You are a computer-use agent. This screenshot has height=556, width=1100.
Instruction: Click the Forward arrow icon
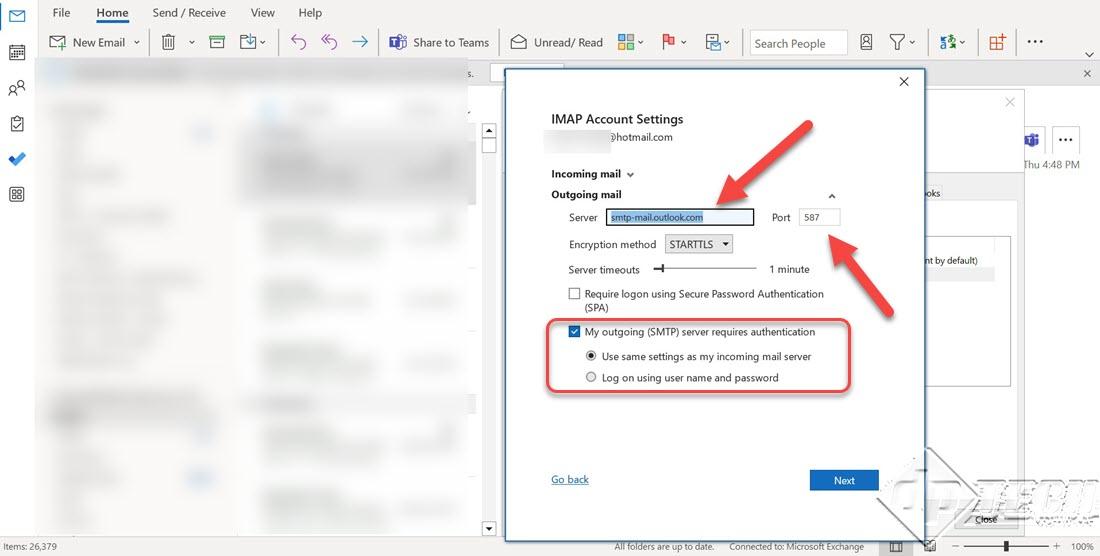[360, 42]
